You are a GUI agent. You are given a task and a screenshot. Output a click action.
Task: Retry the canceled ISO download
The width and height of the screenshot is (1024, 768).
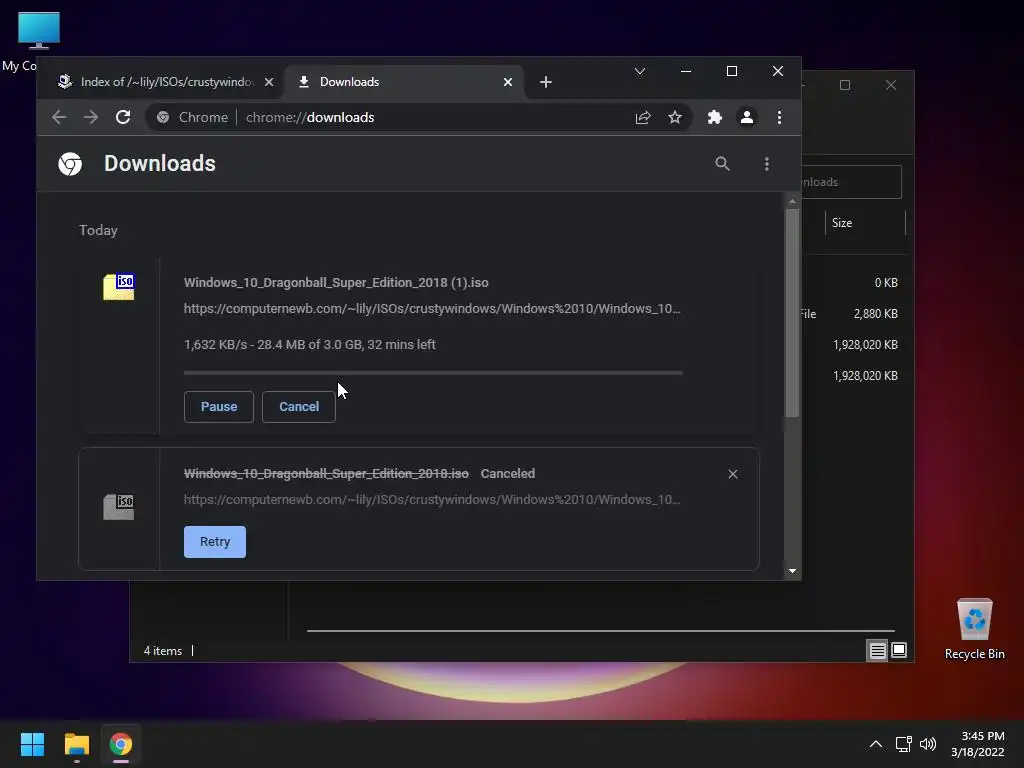coord(215,542)
